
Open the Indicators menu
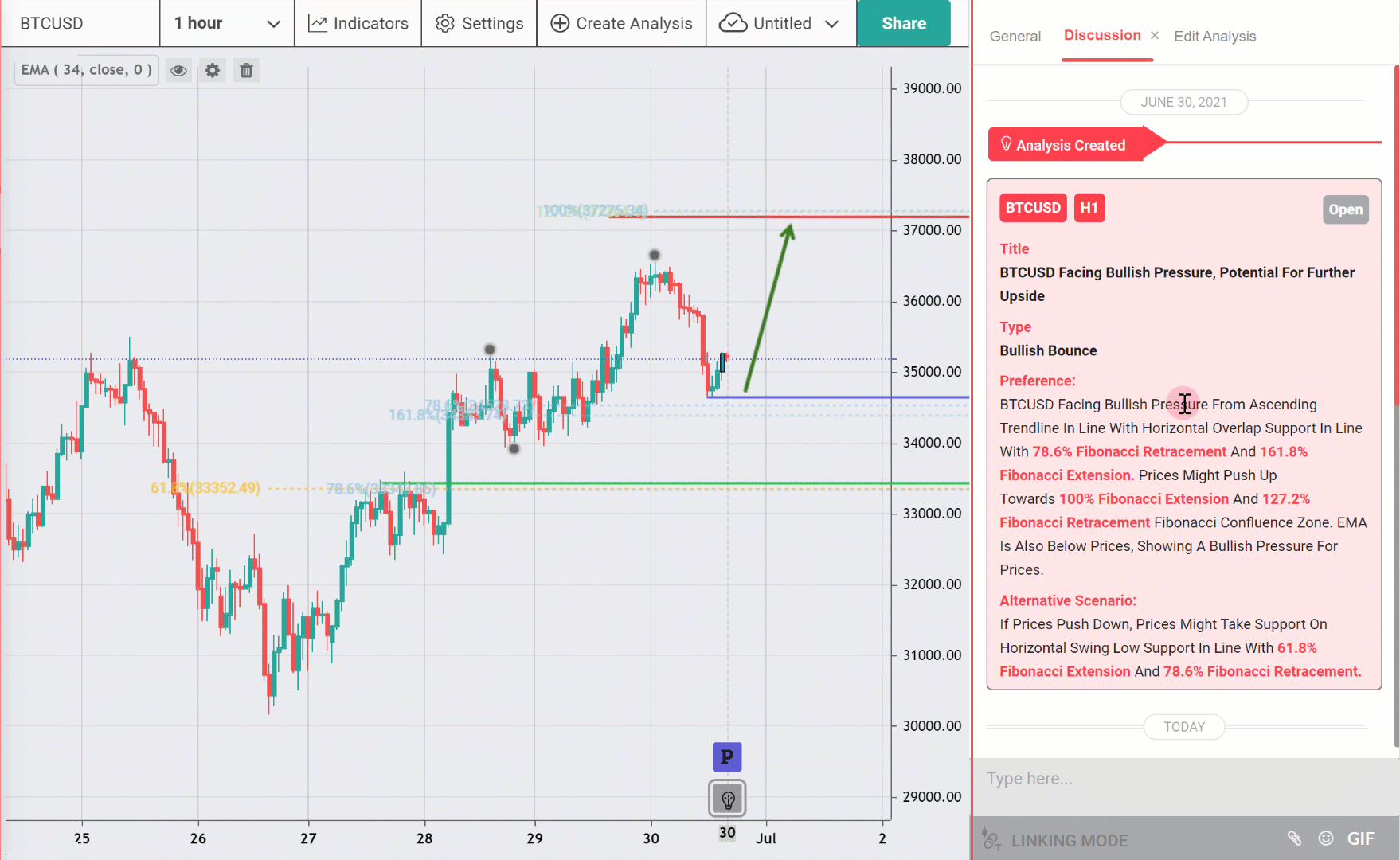(358, 23)
